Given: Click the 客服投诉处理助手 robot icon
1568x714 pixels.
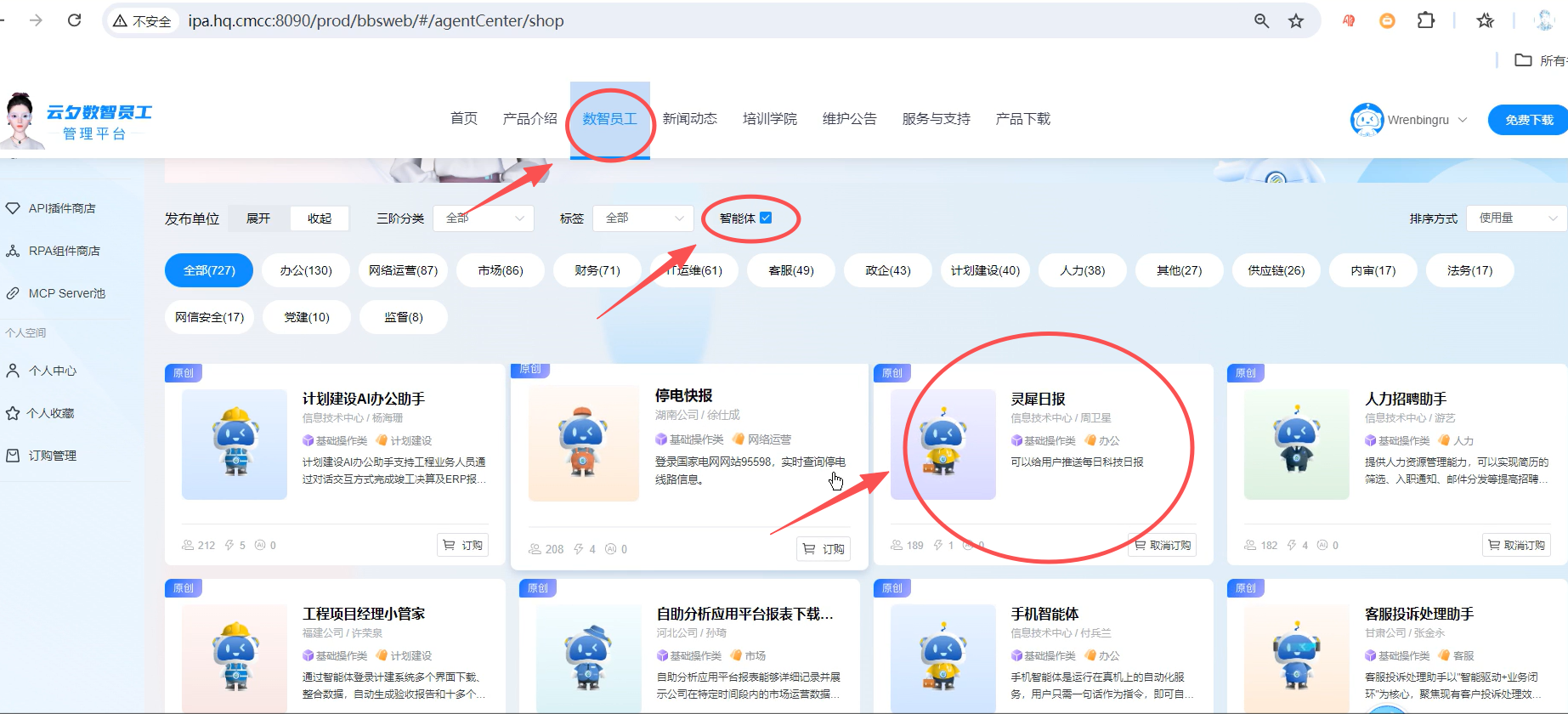Looking at the screenshot, I should pos(1297,656).
